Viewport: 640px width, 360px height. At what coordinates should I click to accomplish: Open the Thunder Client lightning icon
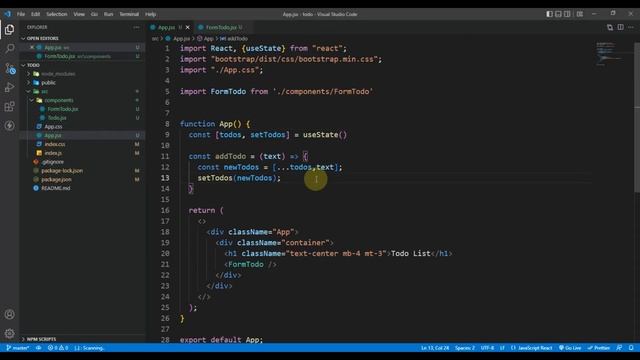tap(9, 126)
